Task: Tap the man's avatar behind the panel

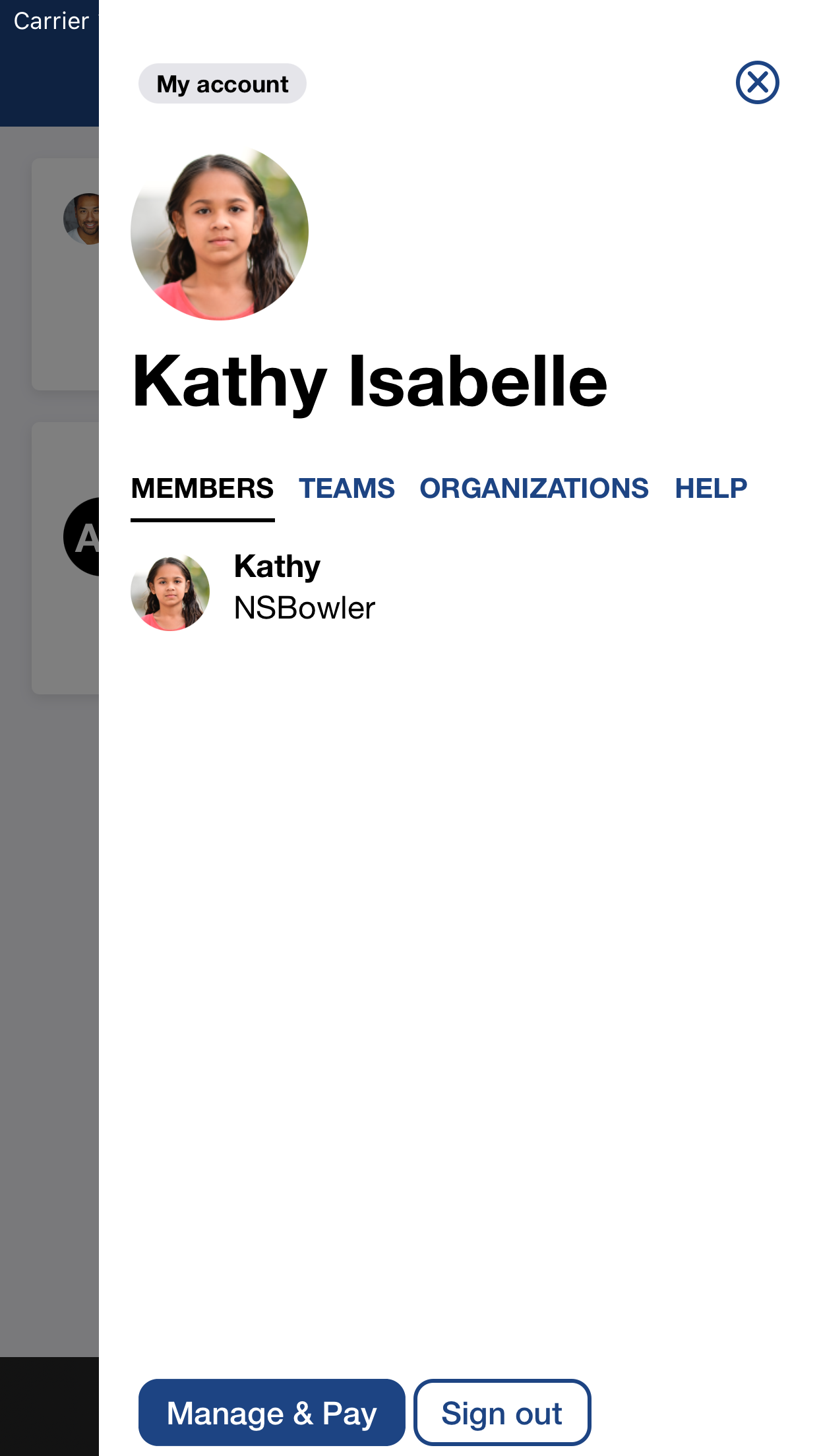Action: pyautogui.click(x=82, y=219)
